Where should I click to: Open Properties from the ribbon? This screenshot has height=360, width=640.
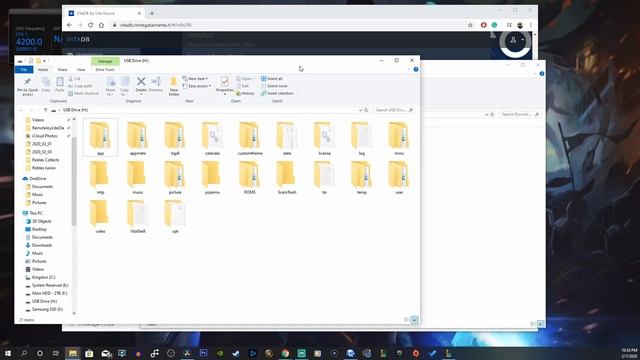[224, 86]
